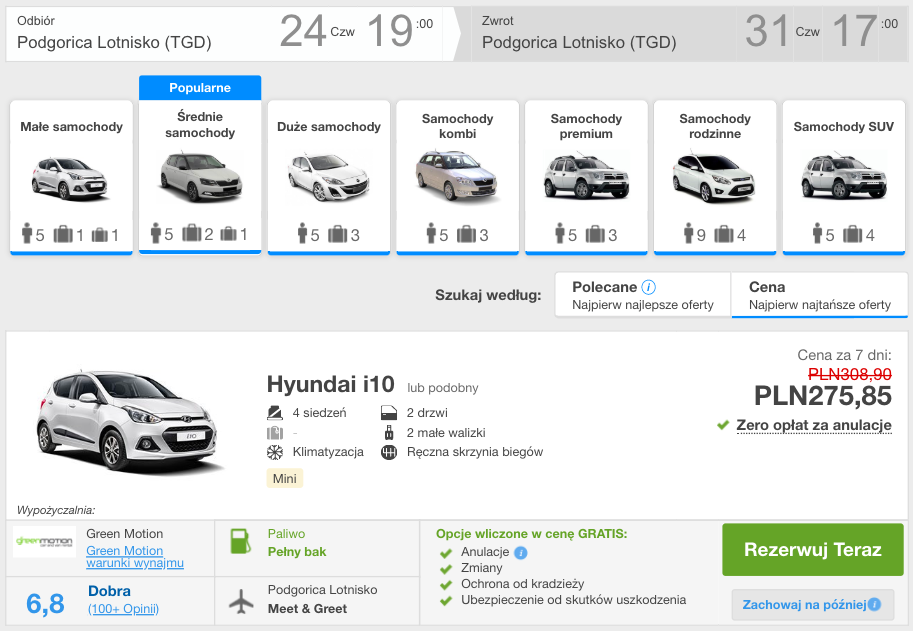Click the Popularne badge
Screen dimensions: 913x631
(x=200, y=88)
